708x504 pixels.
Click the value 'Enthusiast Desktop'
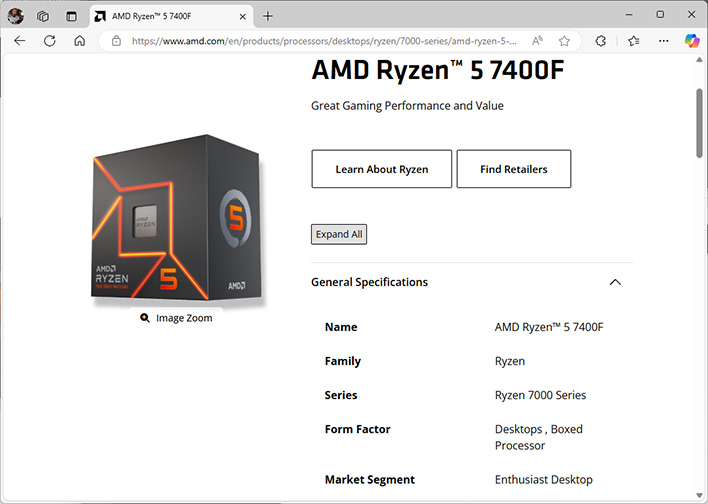pos(544,480)
